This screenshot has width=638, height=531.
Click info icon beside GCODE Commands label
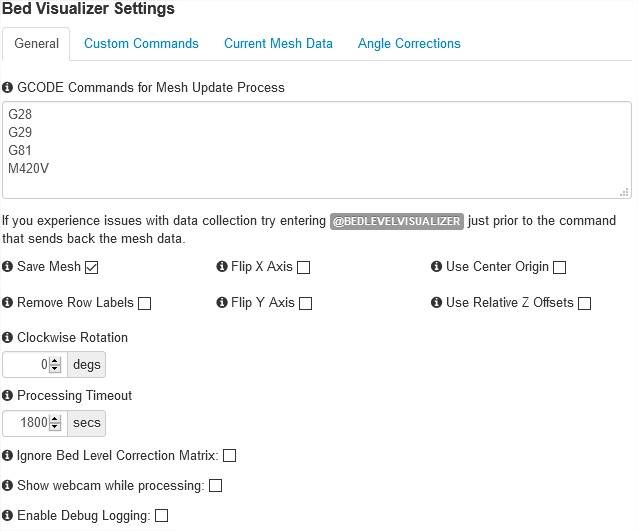pos(8,88)
